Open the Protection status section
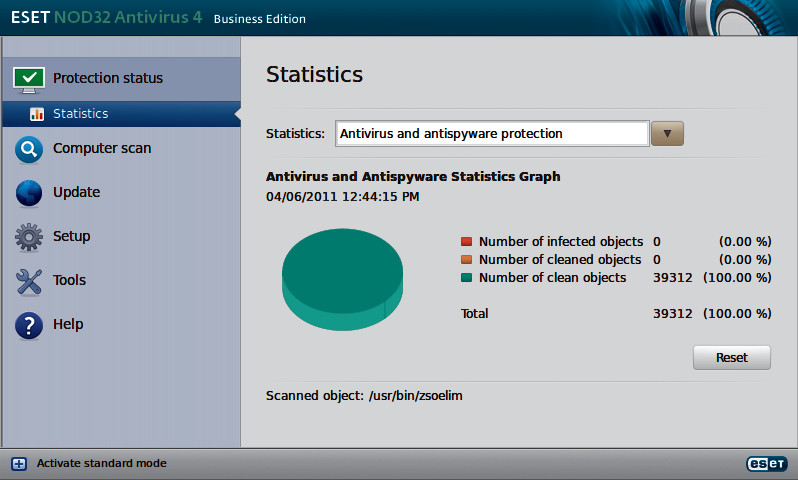This screenshot has width=798, height=480. (121, 78)
